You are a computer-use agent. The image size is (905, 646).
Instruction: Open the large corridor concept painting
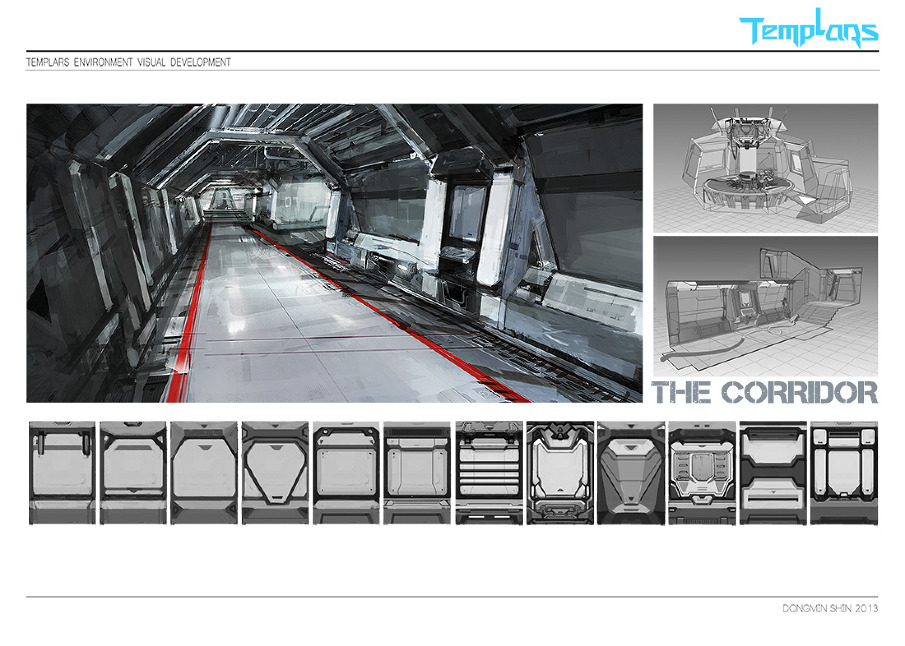[334, 253]
